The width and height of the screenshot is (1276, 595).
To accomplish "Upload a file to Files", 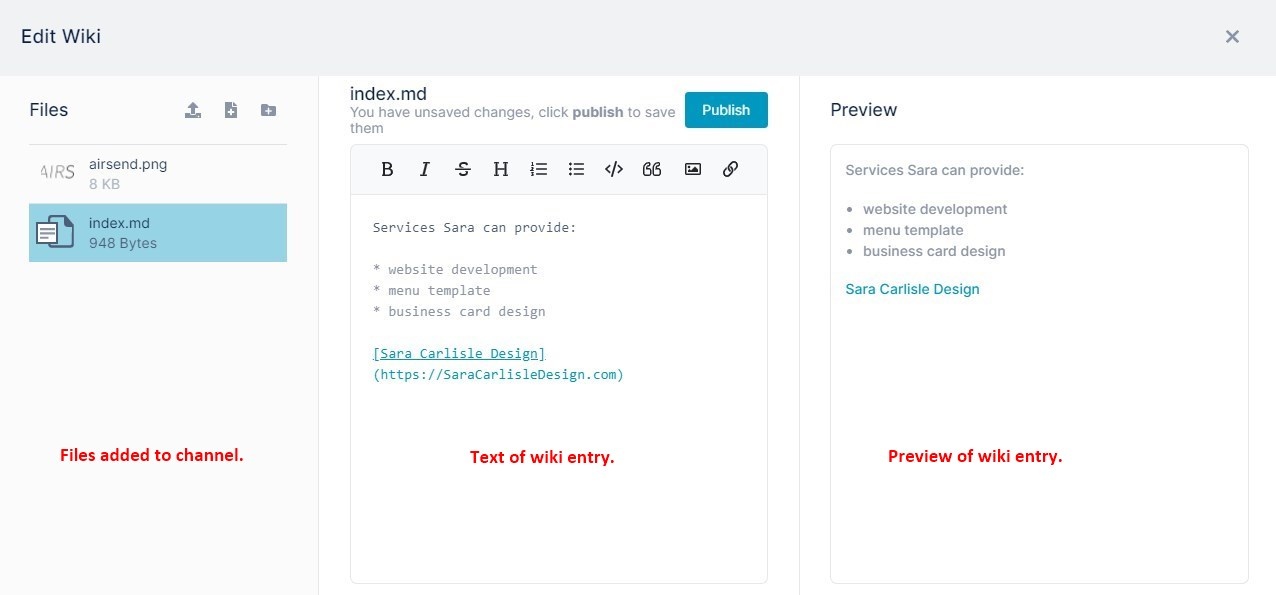I will [x=193, y=110].
